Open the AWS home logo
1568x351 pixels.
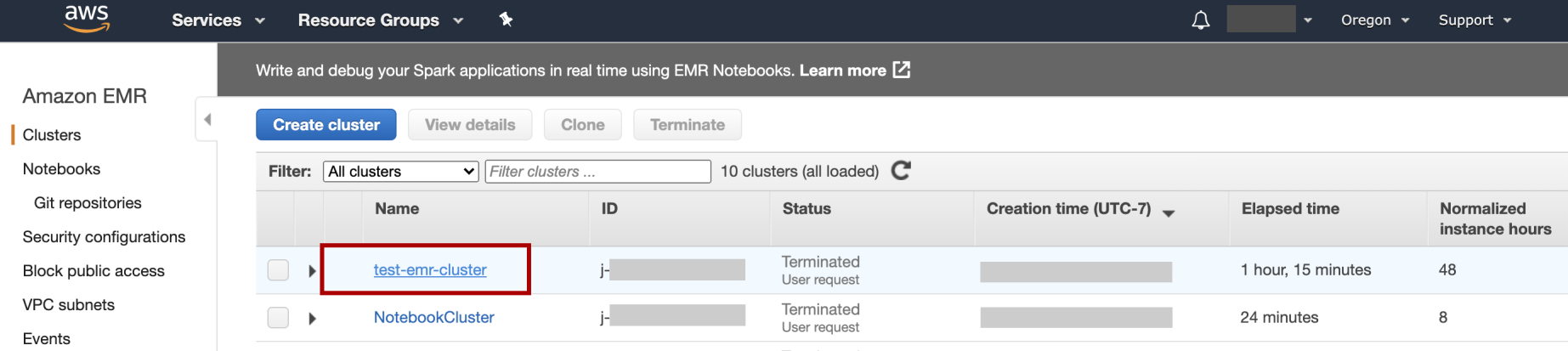87,19
